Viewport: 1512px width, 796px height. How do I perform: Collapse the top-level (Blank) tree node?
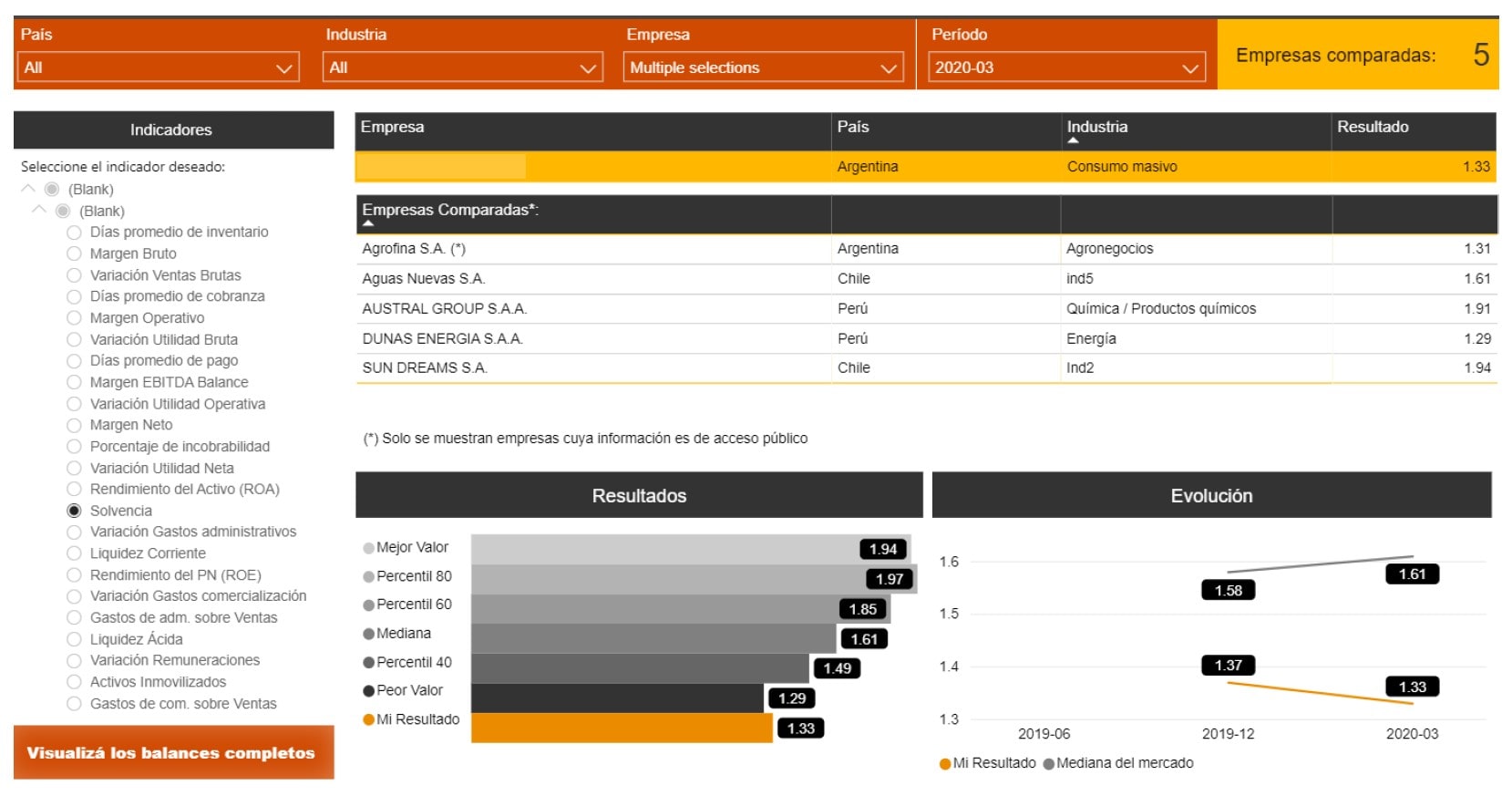(28, 189)
